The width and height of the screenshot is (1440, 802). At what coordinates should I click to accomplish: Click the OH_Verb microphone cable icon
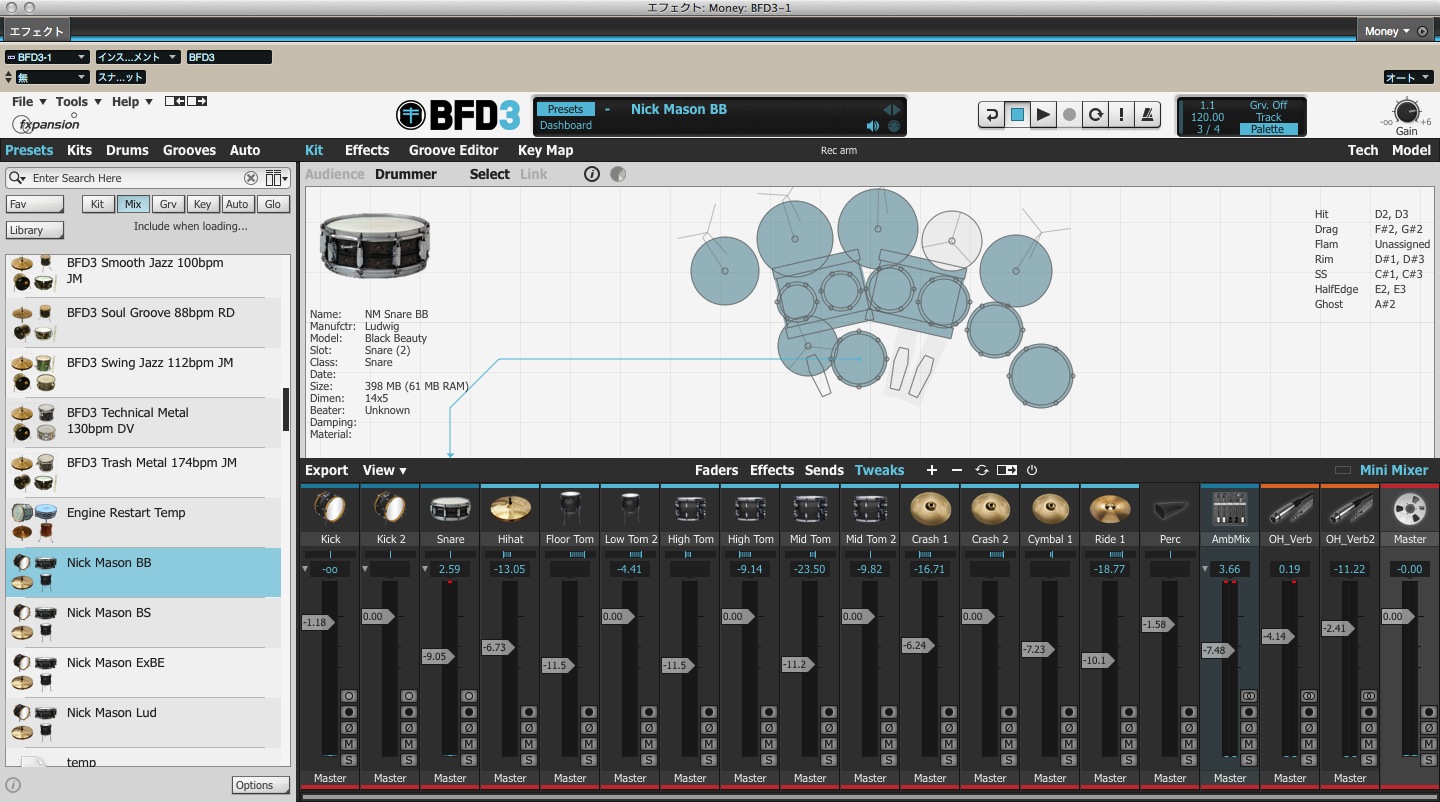click(1290, 509)
